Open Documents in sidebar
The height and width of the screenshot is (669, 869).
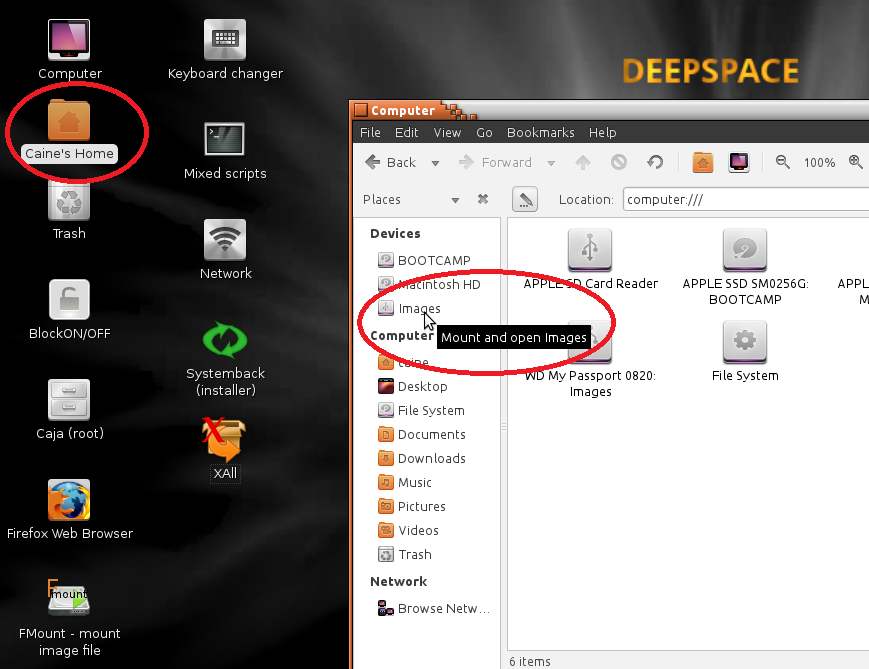click(x=422, y=434)
